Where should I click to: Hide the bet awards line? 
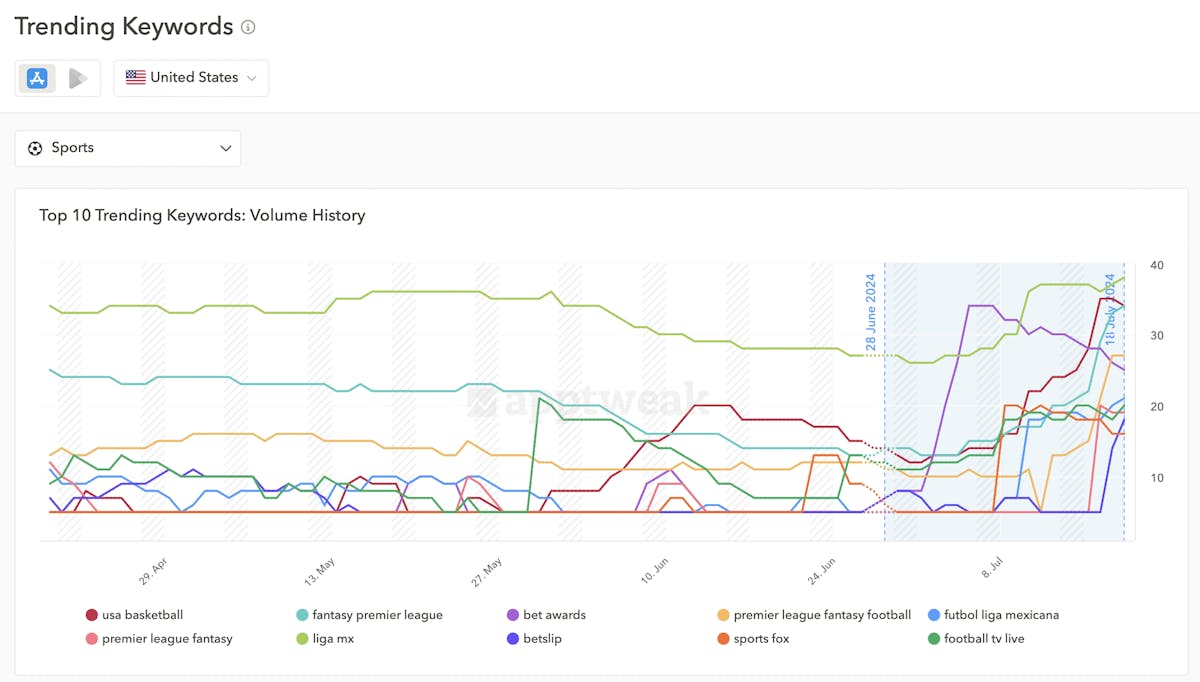coord(554,615)
